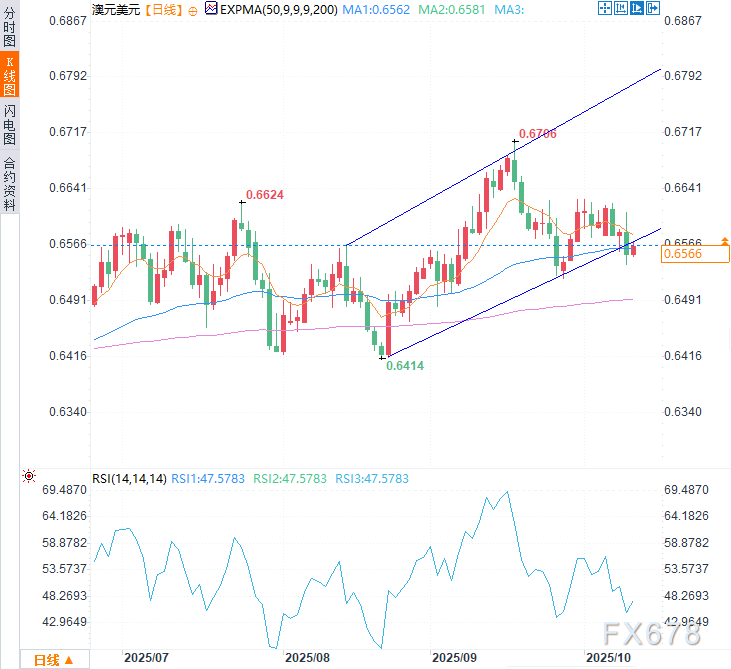
Task: Enable the crosshair cursor icon
Action: (x=605, y=8)
